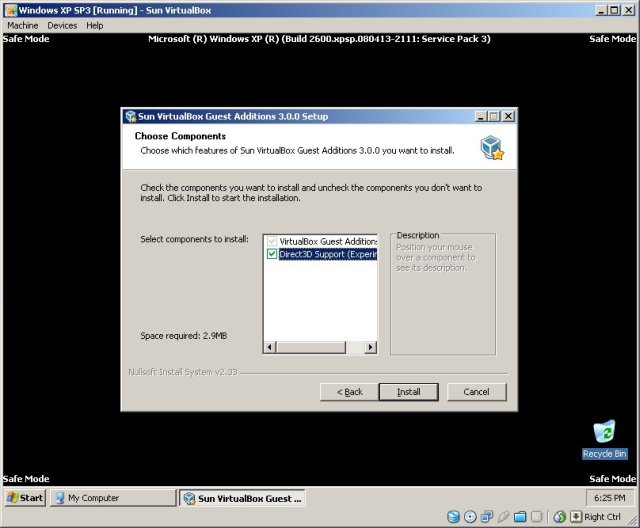Click the Space required: 2.9MB text
Screen dimensions: 640x528
(x=184, y=336)
